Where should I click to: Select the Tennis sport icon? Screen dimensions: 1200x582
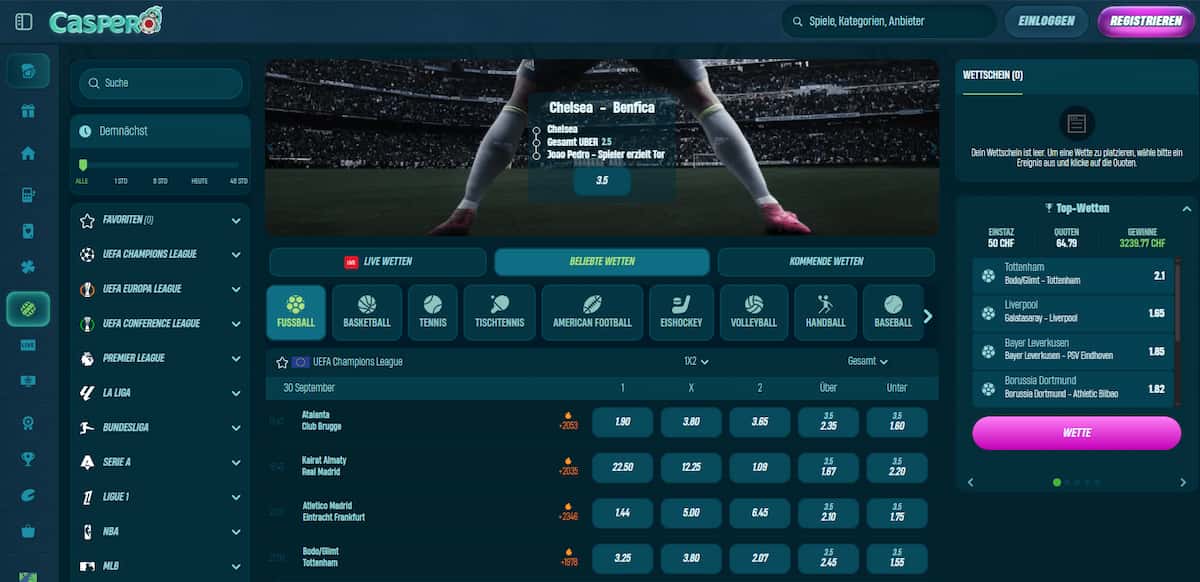click(x=433, y=312)
